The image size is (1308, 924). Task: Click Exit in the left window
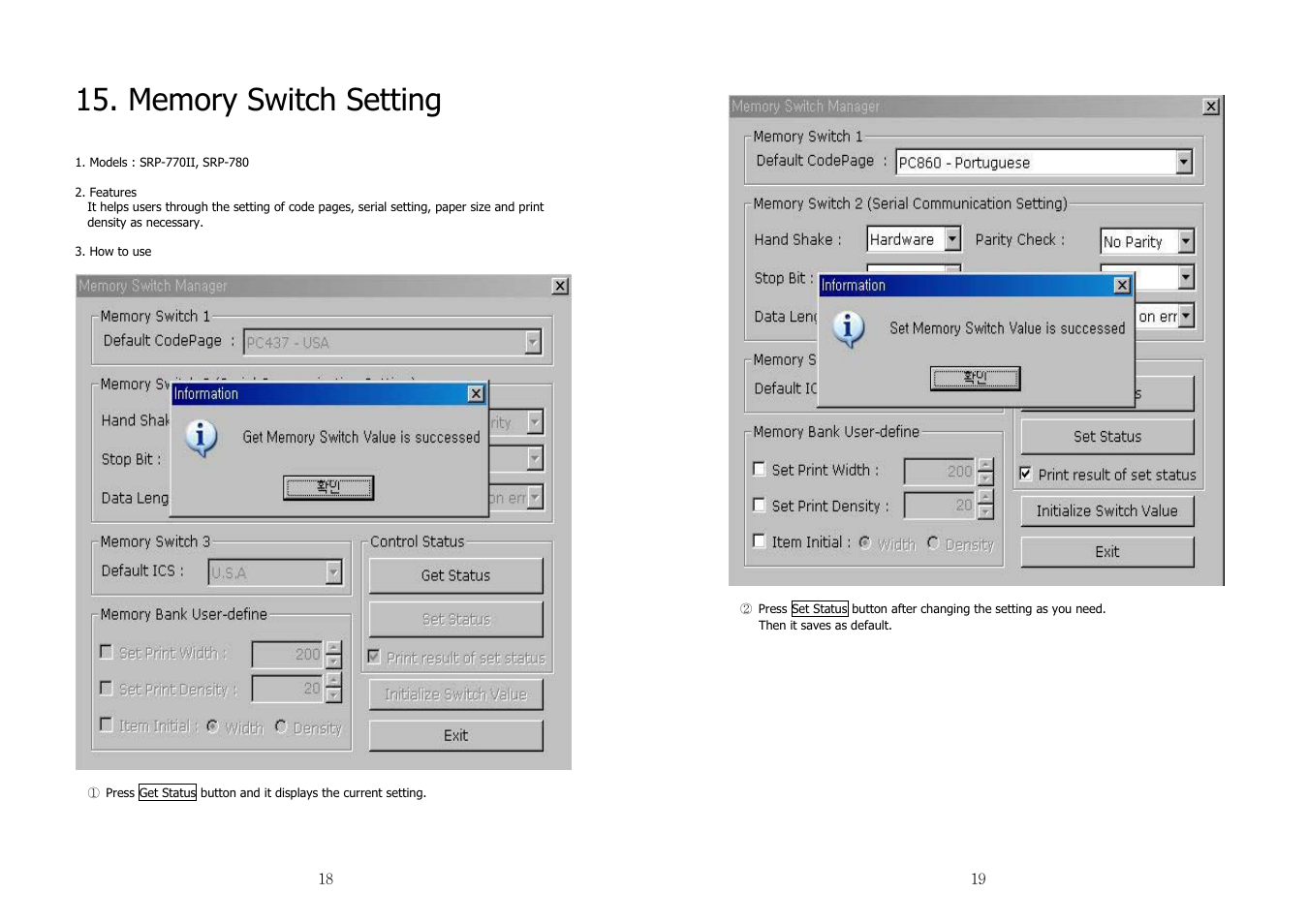[455, 736]
